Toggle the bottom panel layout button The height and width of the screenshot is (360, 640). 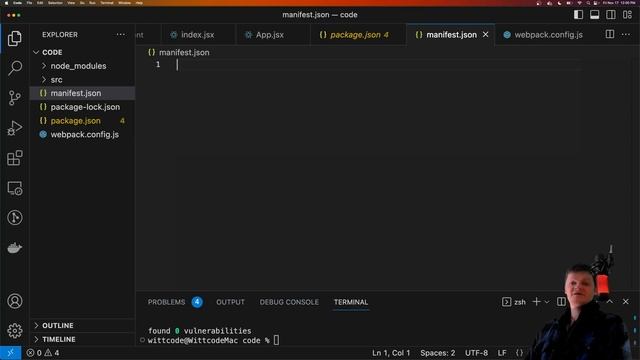point(595,15)
